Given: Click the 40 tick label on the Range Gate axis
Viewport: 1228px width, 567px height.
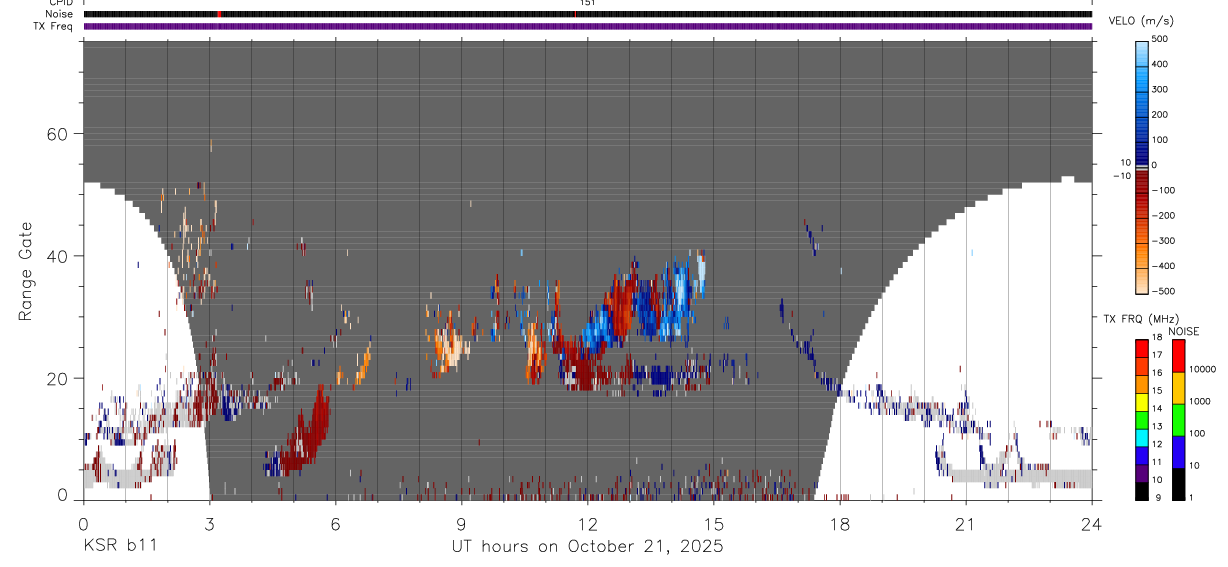Looking at the screenshot, I should coord(57,256).
